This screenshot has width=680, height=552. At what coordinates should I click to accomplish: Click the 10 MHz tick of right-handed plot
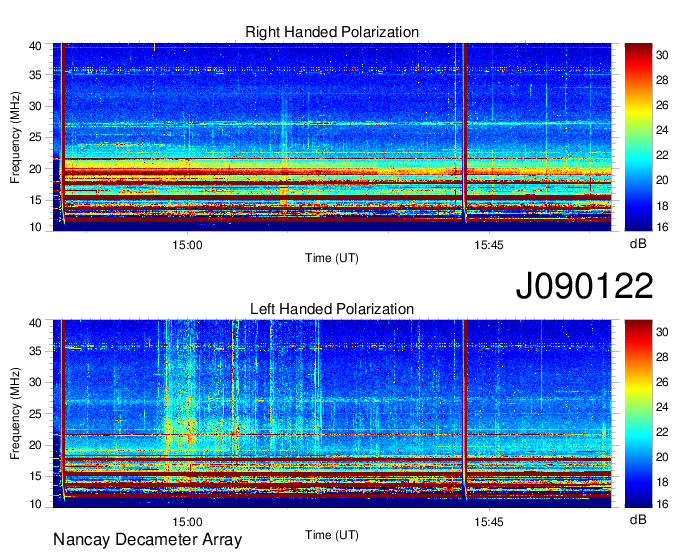click(35, 227)
